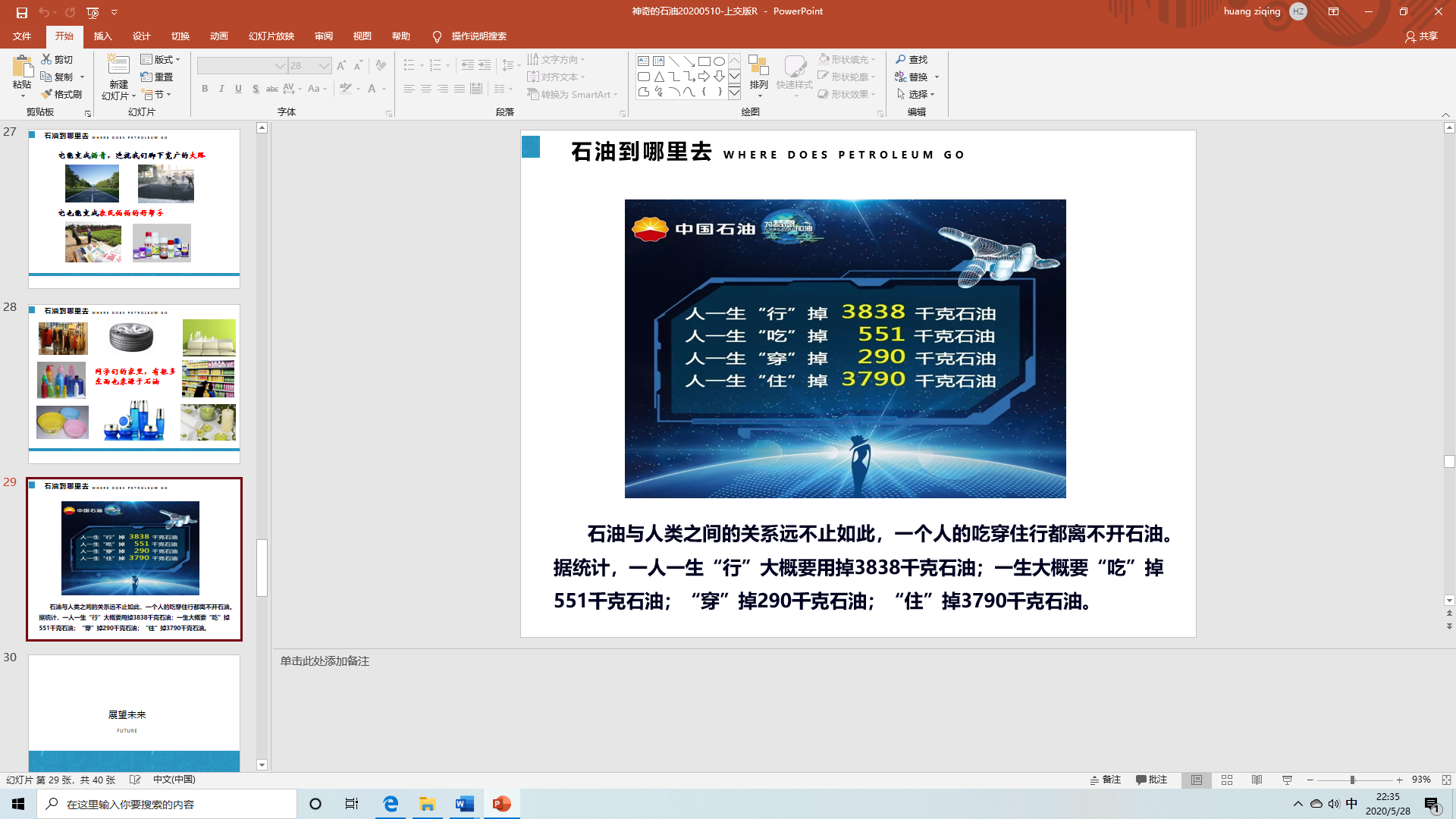Click the notes area placeholder text
Image resolution: width=1456 pixels, height=819 pixels.
[325, 661]
